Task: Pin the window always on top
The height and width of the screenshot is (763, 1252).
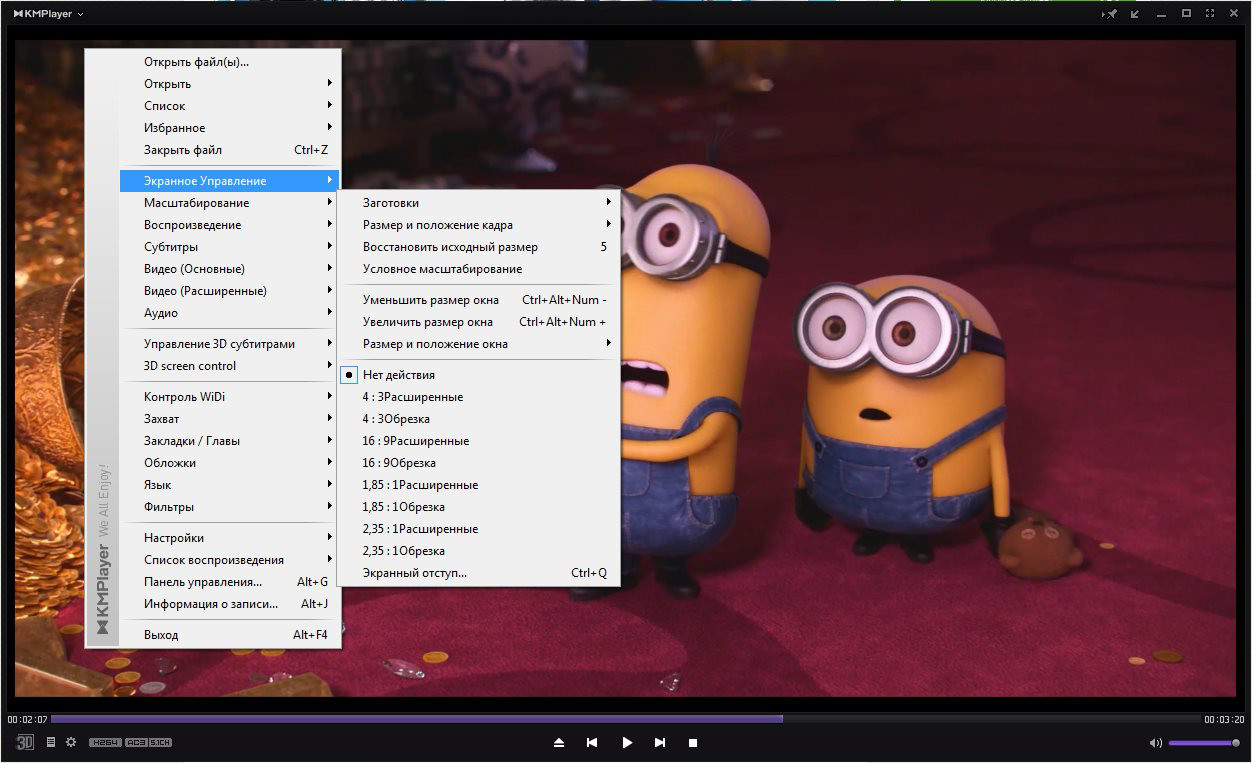Action: tap(1110, 14)
